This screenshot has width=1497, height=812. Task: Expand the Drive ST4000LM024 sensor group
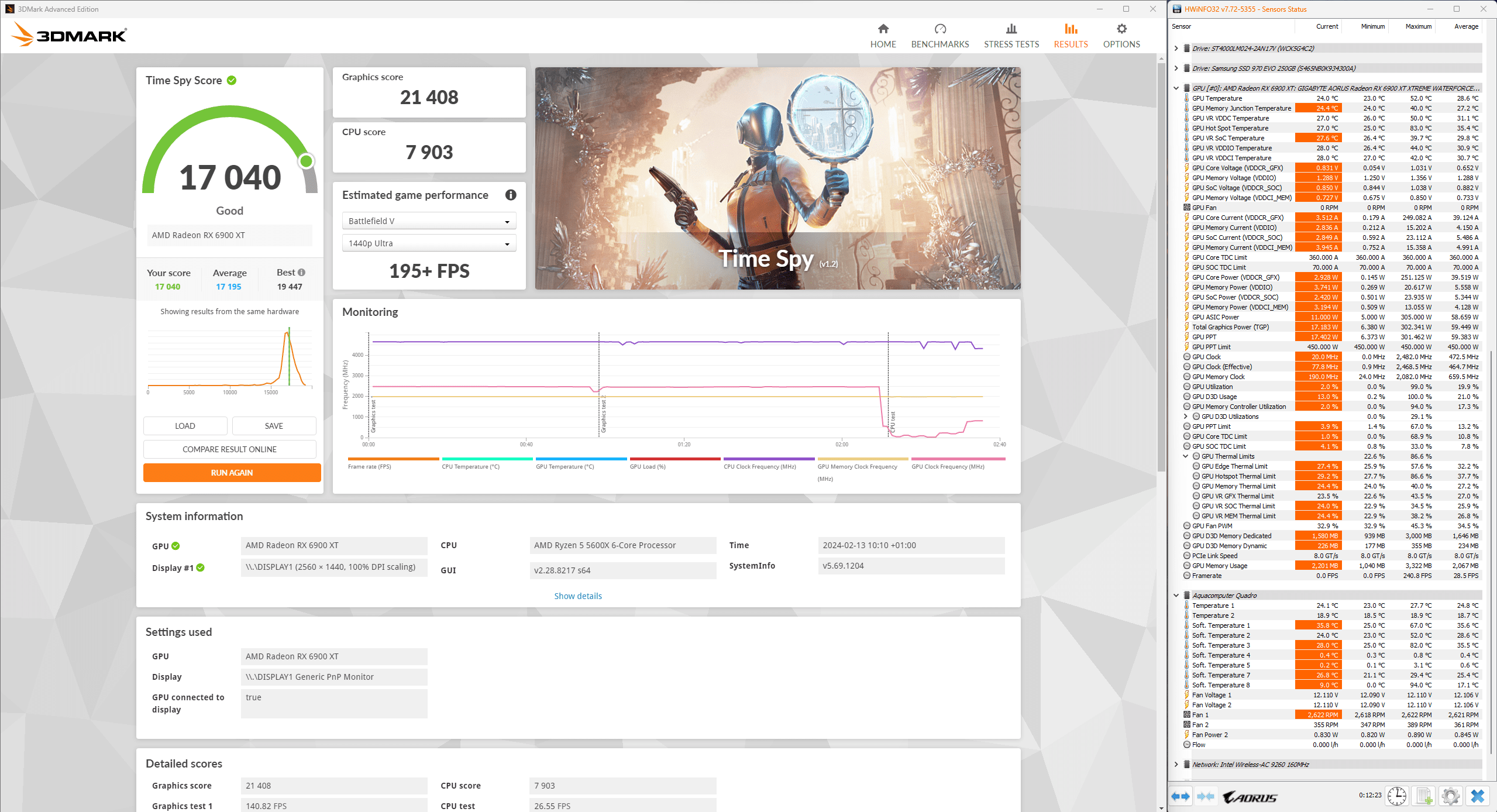coord(1176,49)
